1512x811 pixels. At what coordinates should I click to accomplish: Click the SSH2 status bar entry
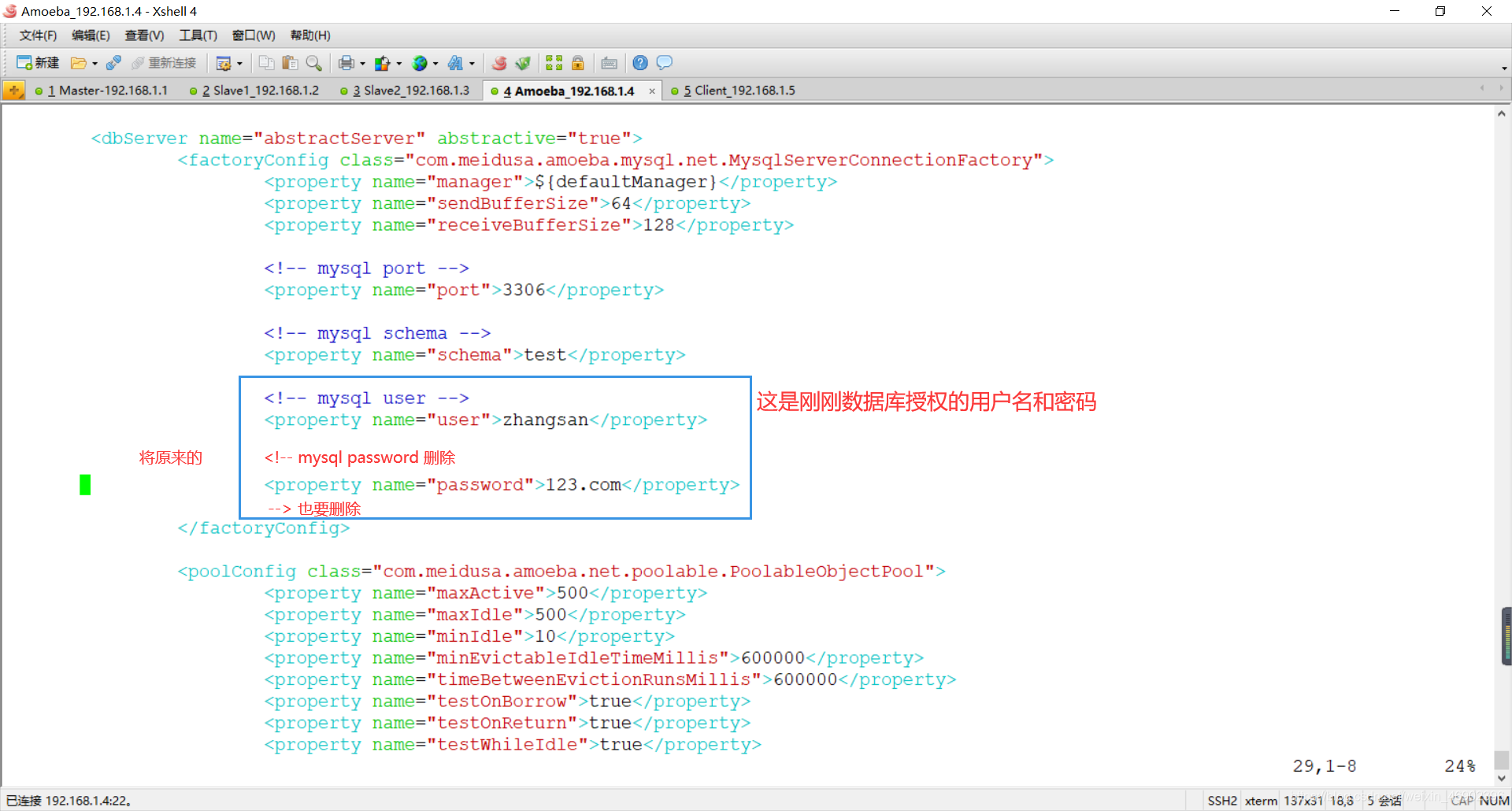tap(1222, 801)
